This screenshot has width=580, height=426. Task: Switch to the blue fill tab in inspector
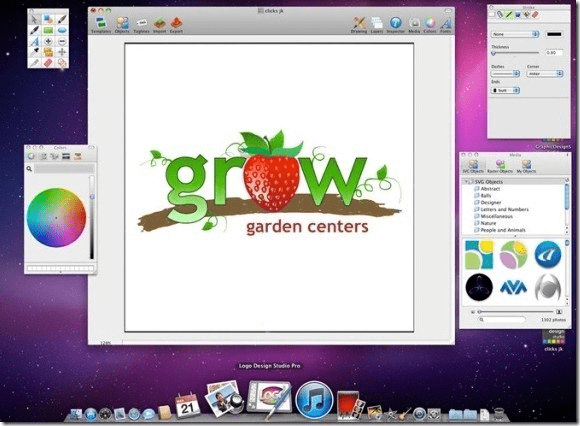[517, 14]
